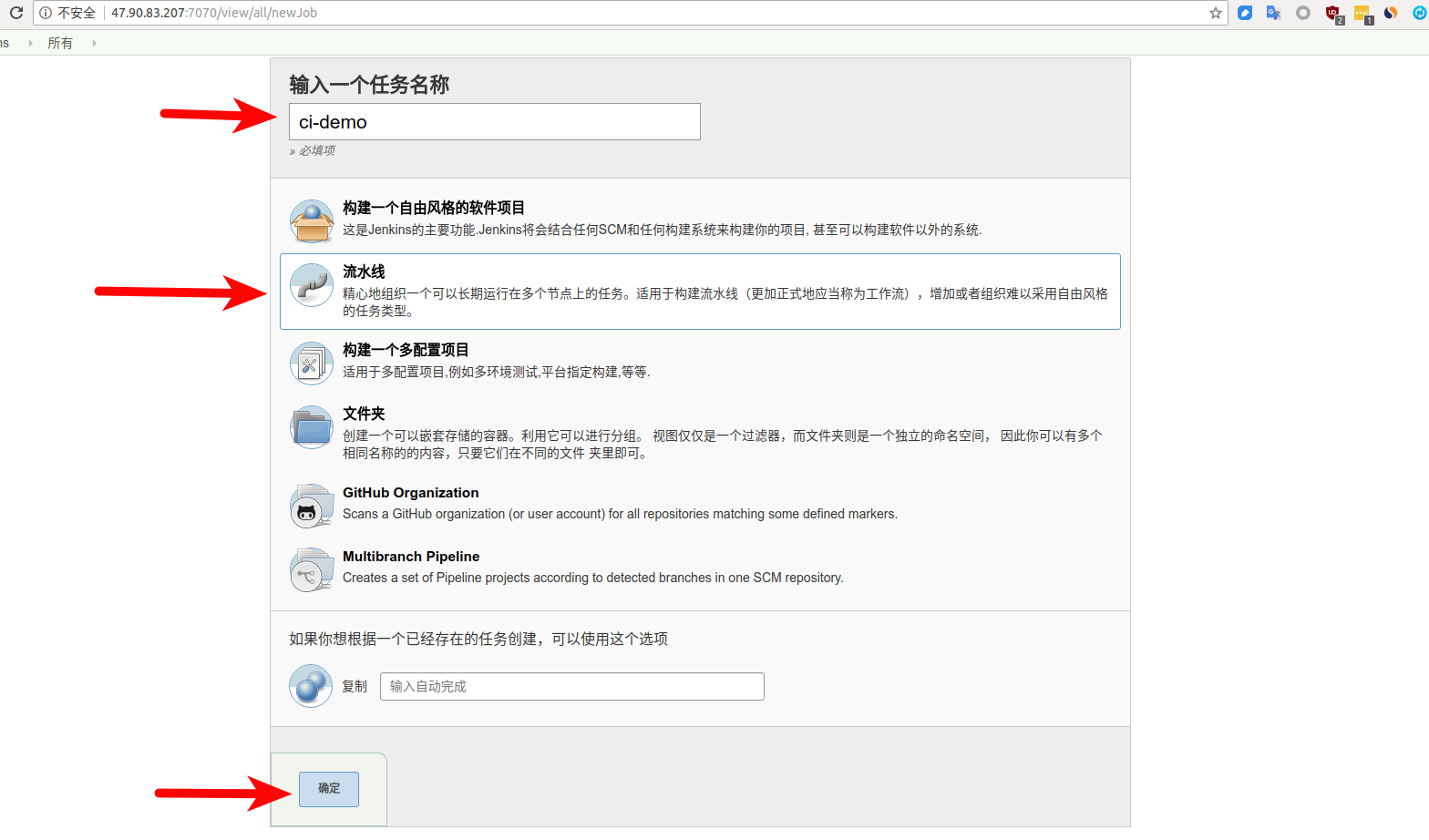Open the uBlock Origin shield icon

[1333, 14]
